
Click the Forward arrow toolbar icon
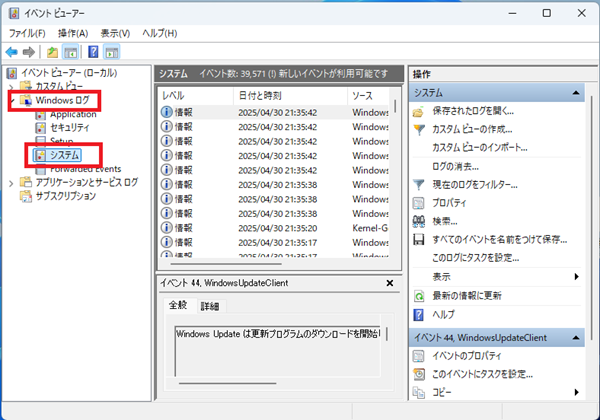[29, 52]
